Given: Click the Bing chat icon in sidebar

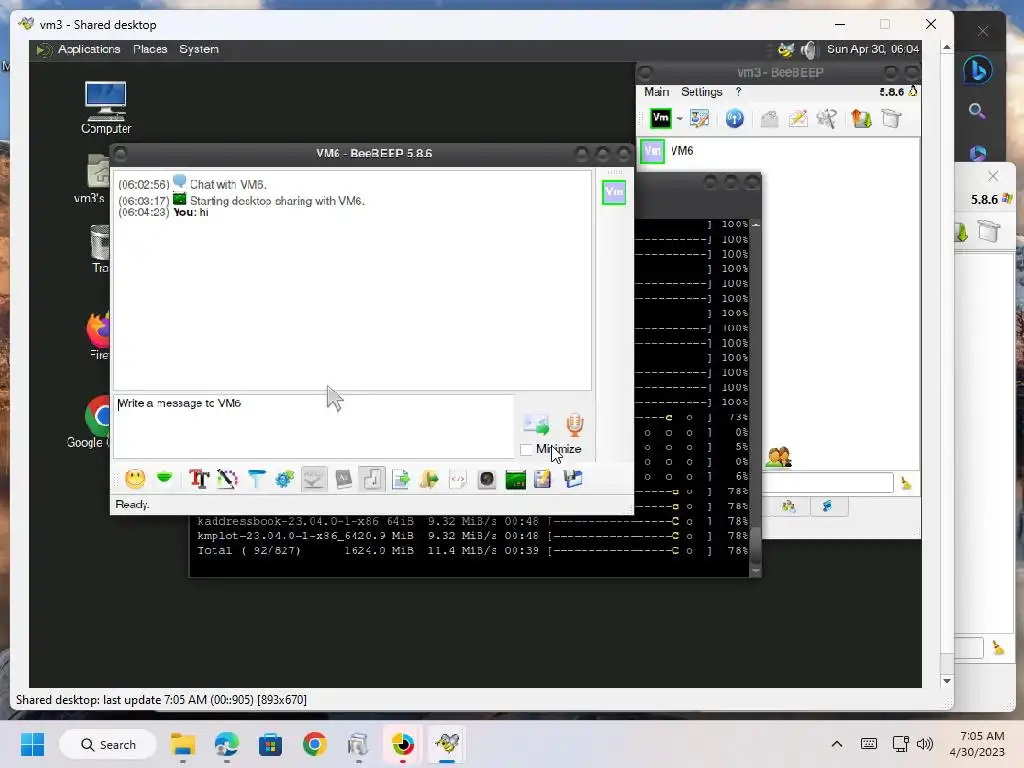Looking at the screenshot, I should click(x=978, y=70).
